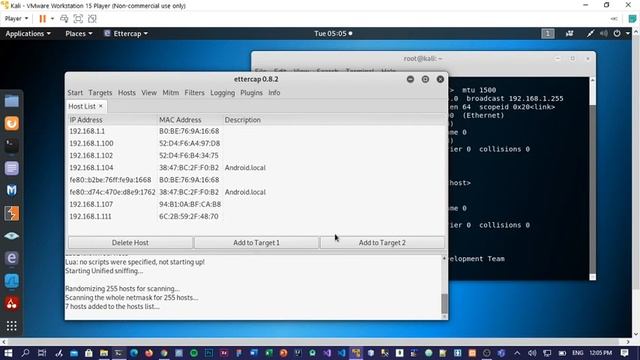Expand the system menu arrow beside power icon

[628, 33]
